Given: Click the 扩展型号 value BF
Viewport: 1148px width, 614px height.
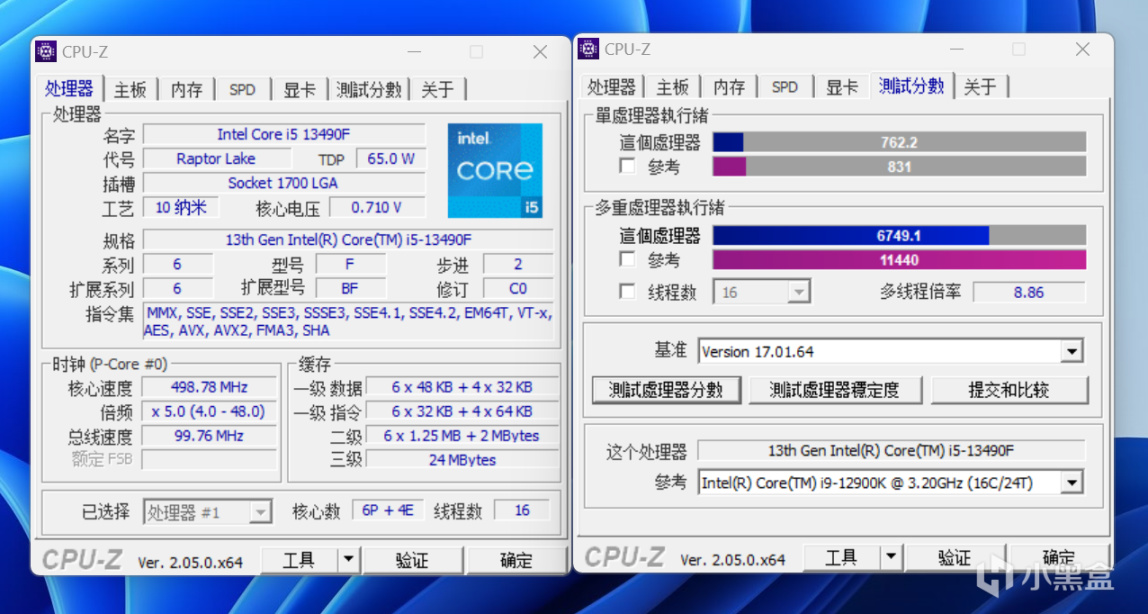Looking at the screenshot, I should click(x=350, y=288).
